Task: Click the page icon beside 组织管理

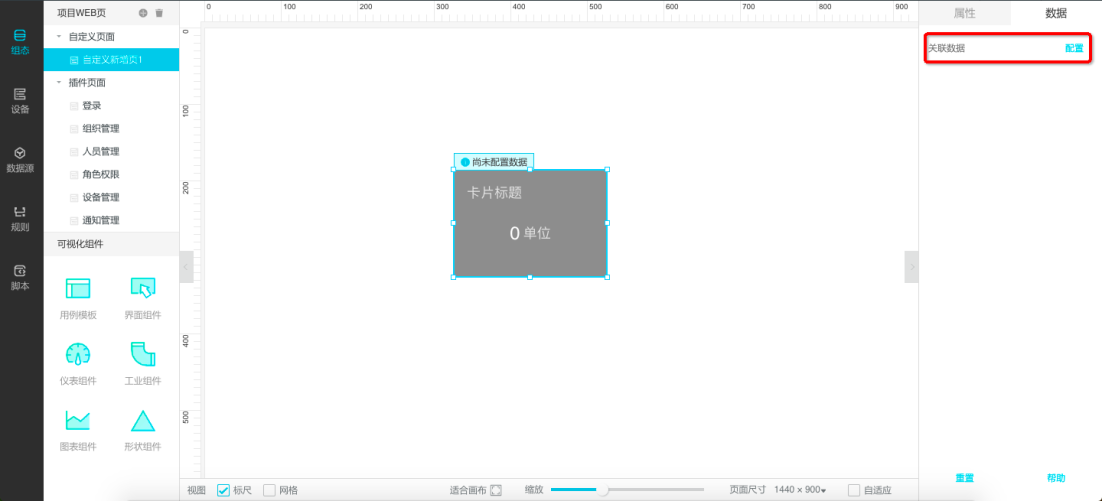Action: click(x=74, y=129)
